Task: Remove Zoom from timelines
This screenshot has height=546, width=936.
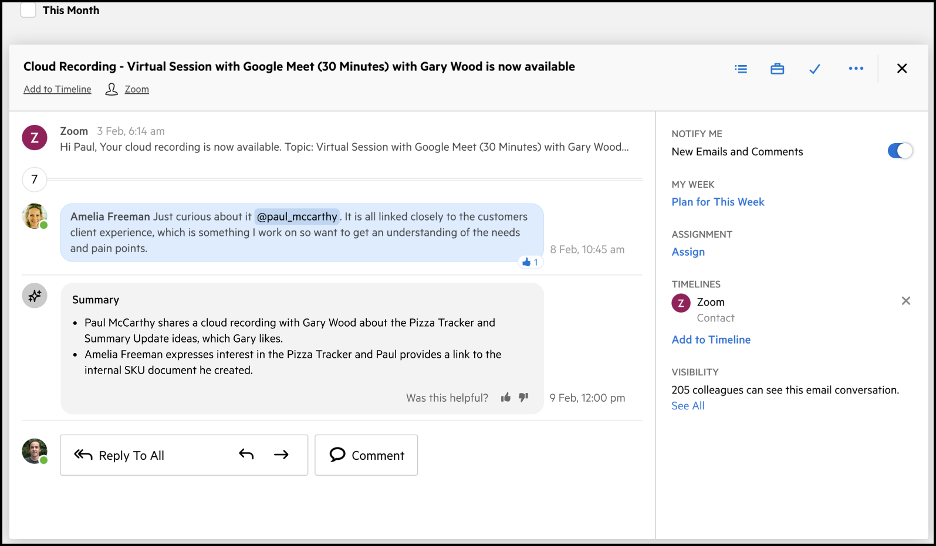Action: [x=906, y=301]
